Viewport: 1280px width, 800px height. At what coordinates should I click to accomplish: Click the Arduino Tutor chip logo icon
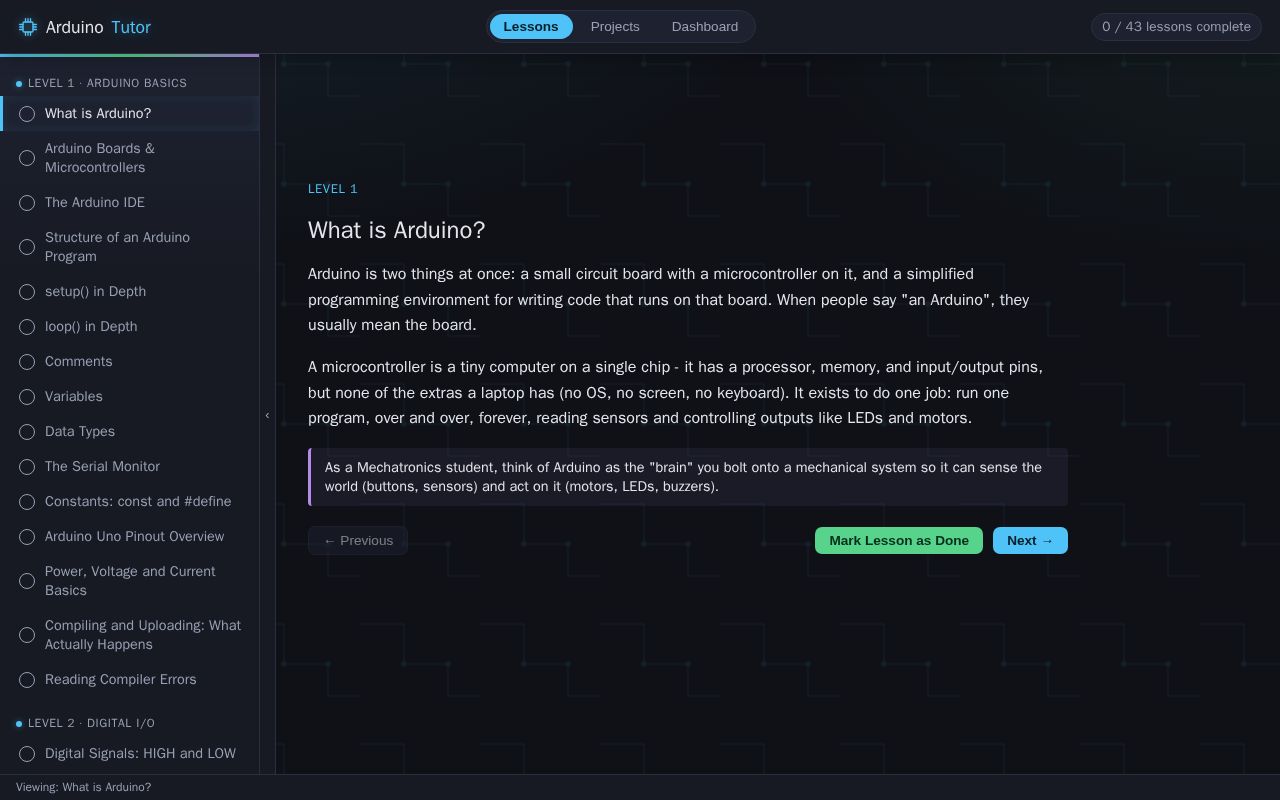pyautogui.click(x=28, y=27)
